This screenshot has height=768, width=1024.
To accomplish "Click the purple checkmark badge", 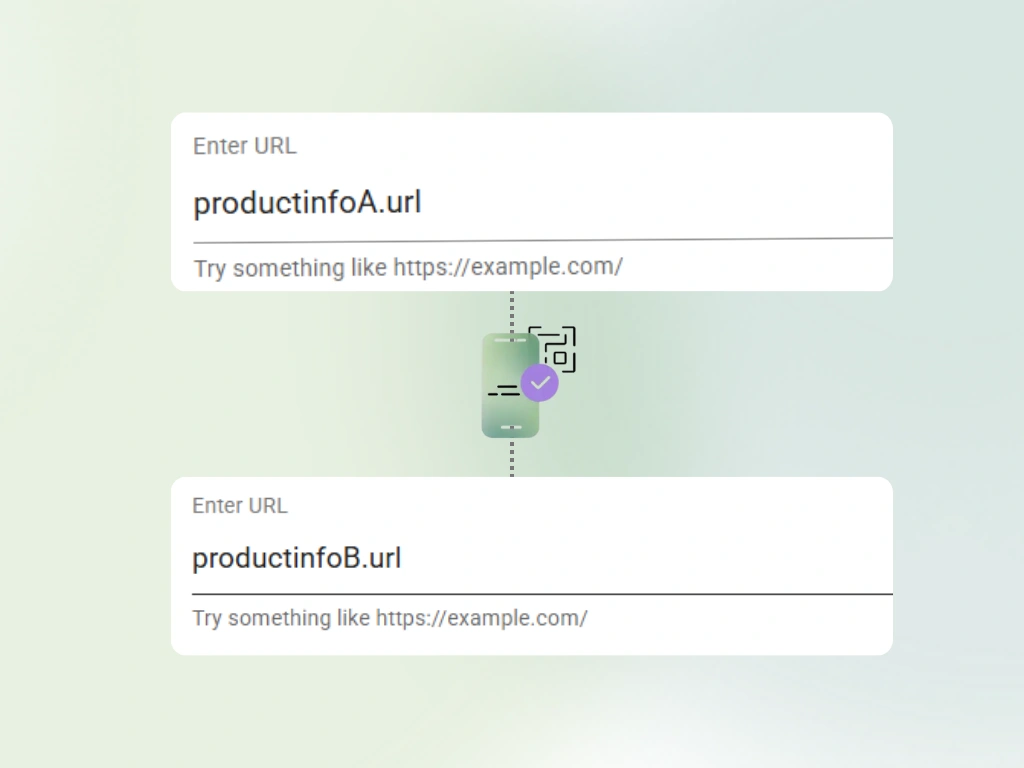I will [539, 383].
